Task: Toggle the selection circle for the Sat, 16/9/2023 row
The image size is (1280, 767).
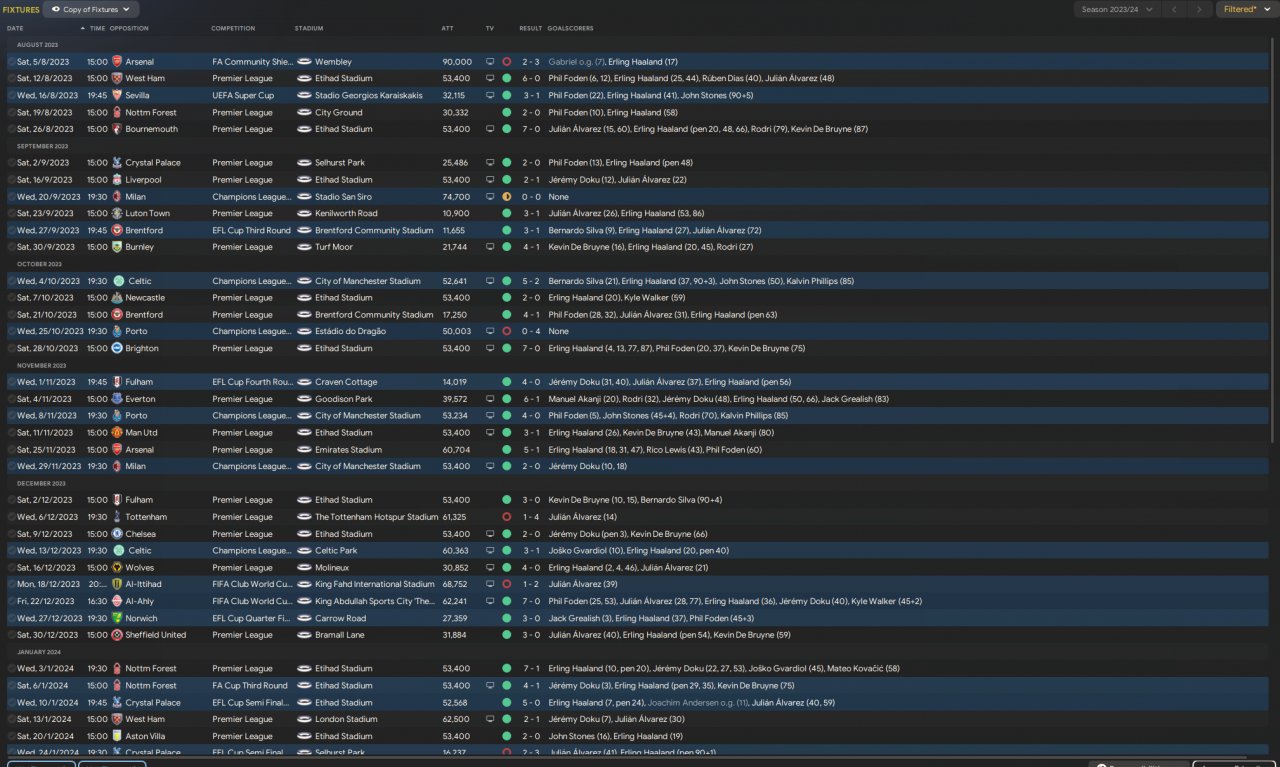Action: pyautogui.click(x=11, y=180)
